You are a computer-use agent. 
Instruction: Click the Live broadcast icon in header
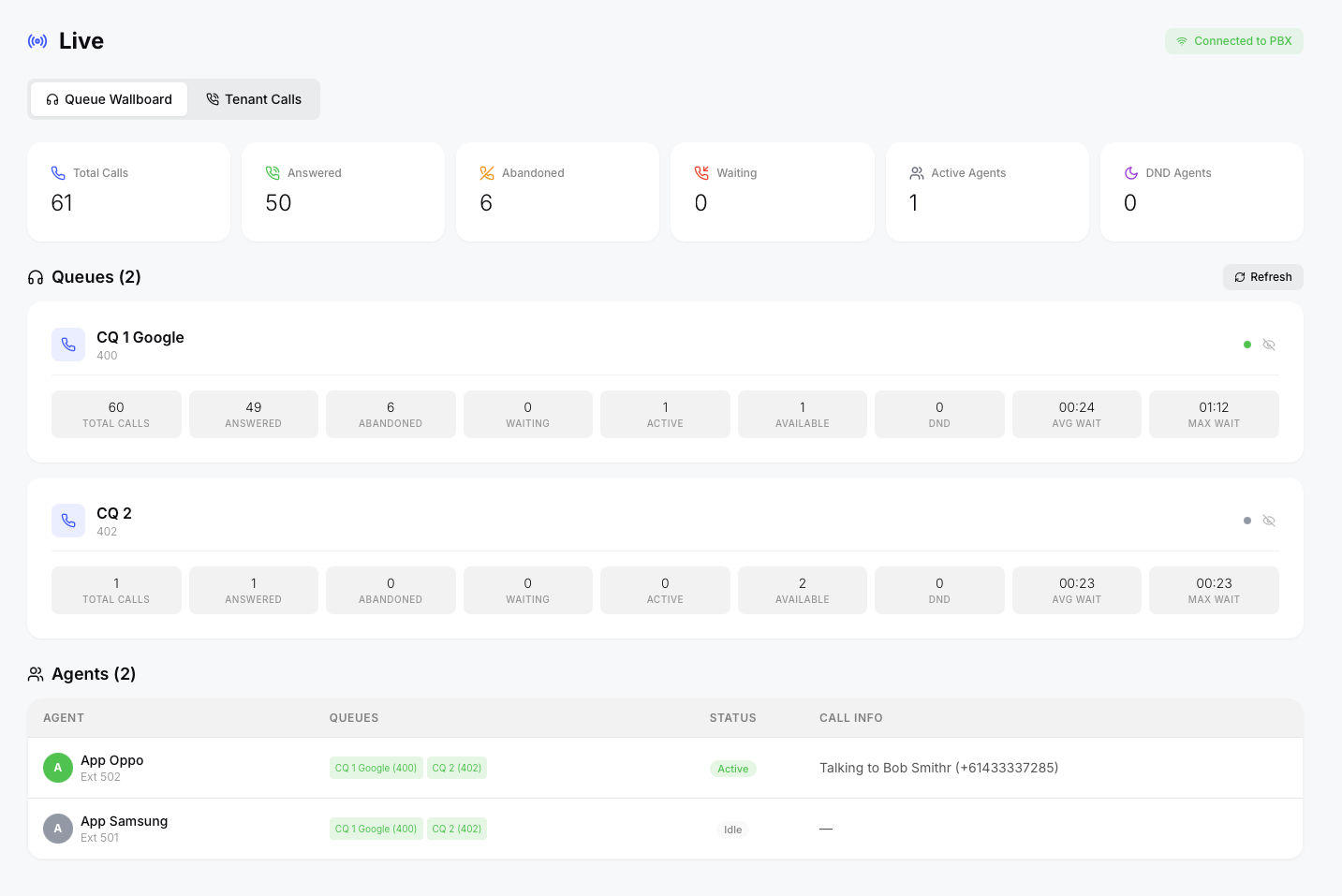coord(37,41)
